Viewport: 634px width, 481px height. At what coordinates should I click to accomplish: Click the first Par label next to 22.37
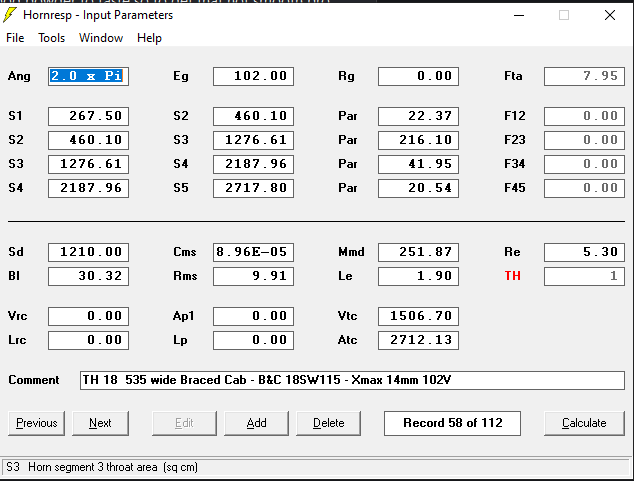click(348, 116)
